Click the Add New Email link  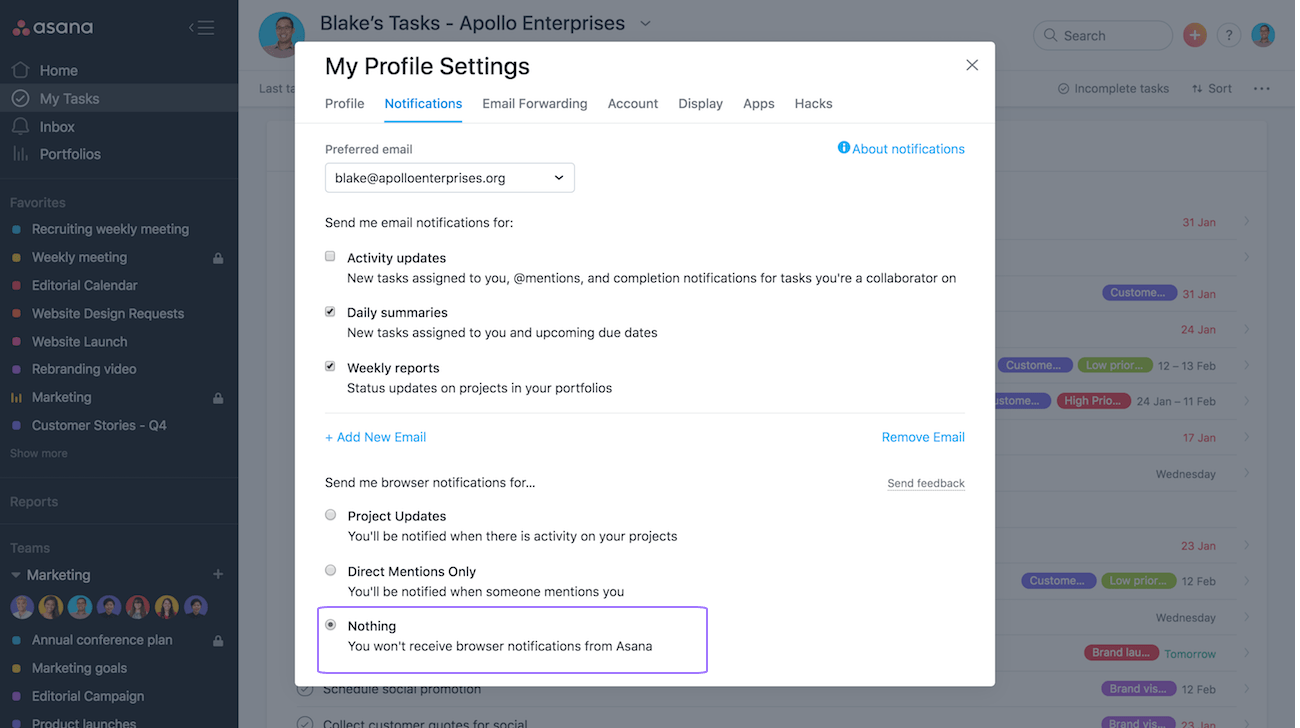[x=376, y=437]
